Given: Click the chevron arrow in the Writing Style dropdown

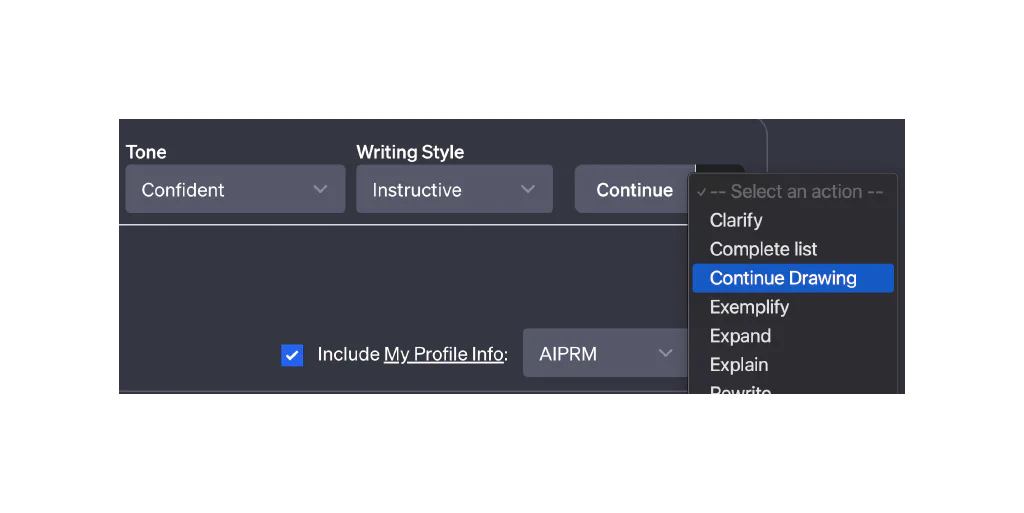Looking at the screenshot, I should [x=528, y=190].
